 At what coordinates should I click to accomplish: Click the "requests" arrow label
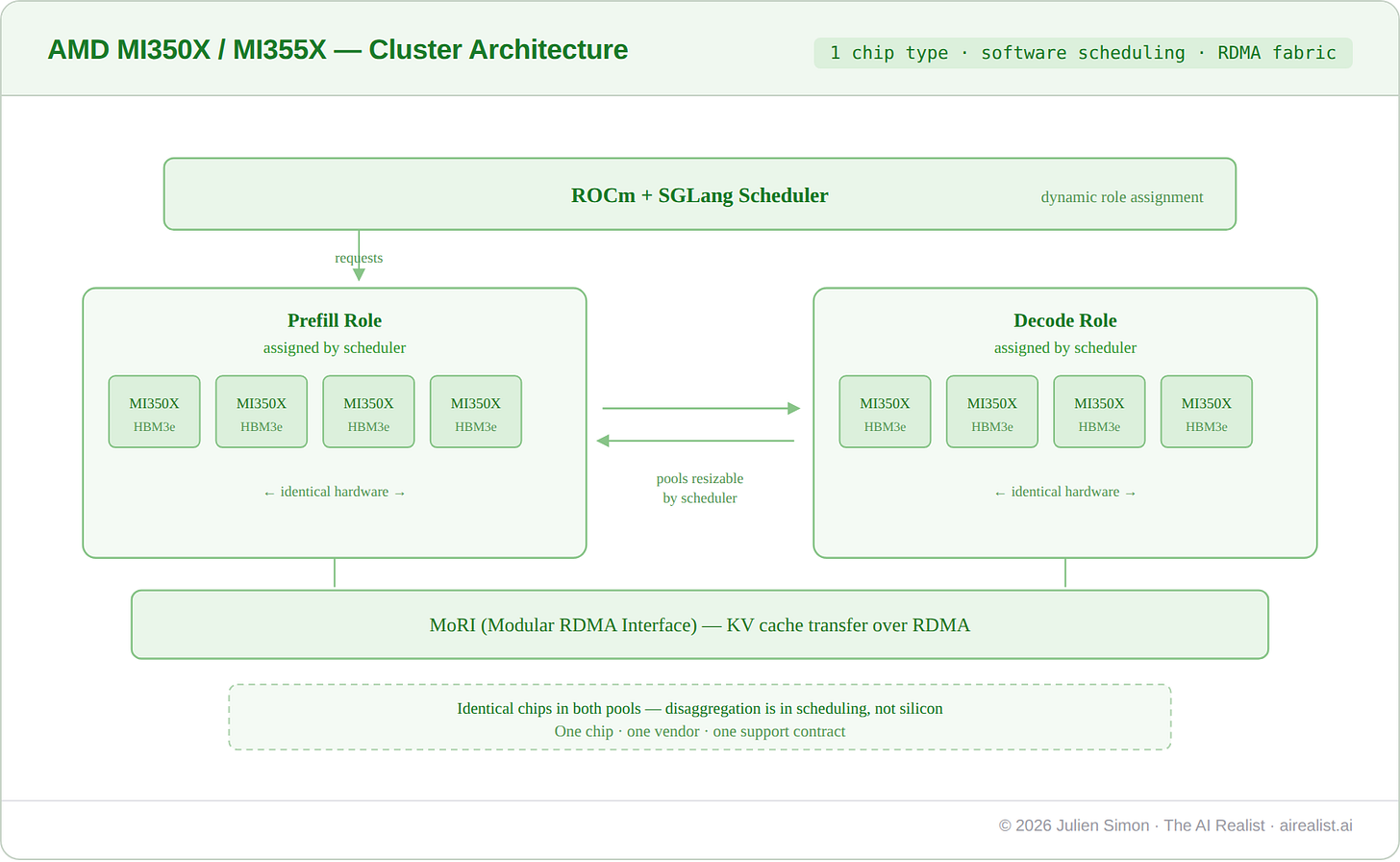359,258
